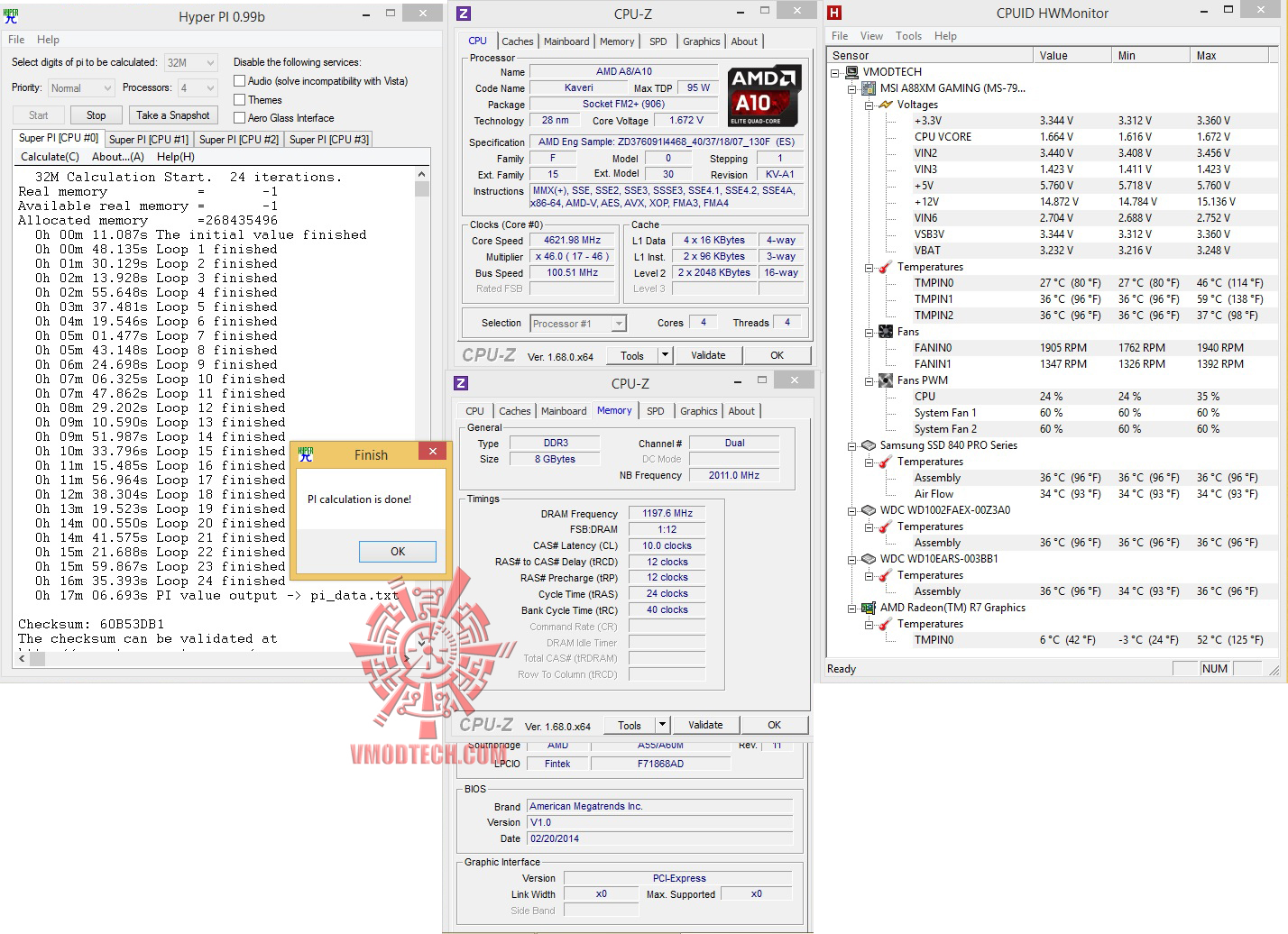
Task: Open Mainboard tab in upper CPU-Z window
Action: point(566,41)
